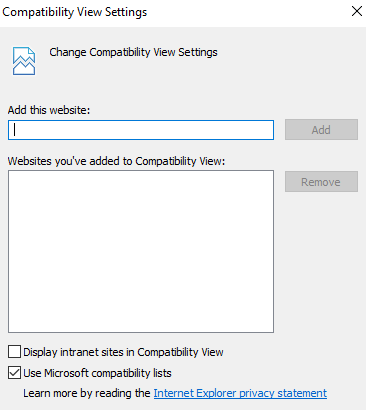Close the Compatibility View Settings dialog

pyautogui.click(x=357, y=11)
